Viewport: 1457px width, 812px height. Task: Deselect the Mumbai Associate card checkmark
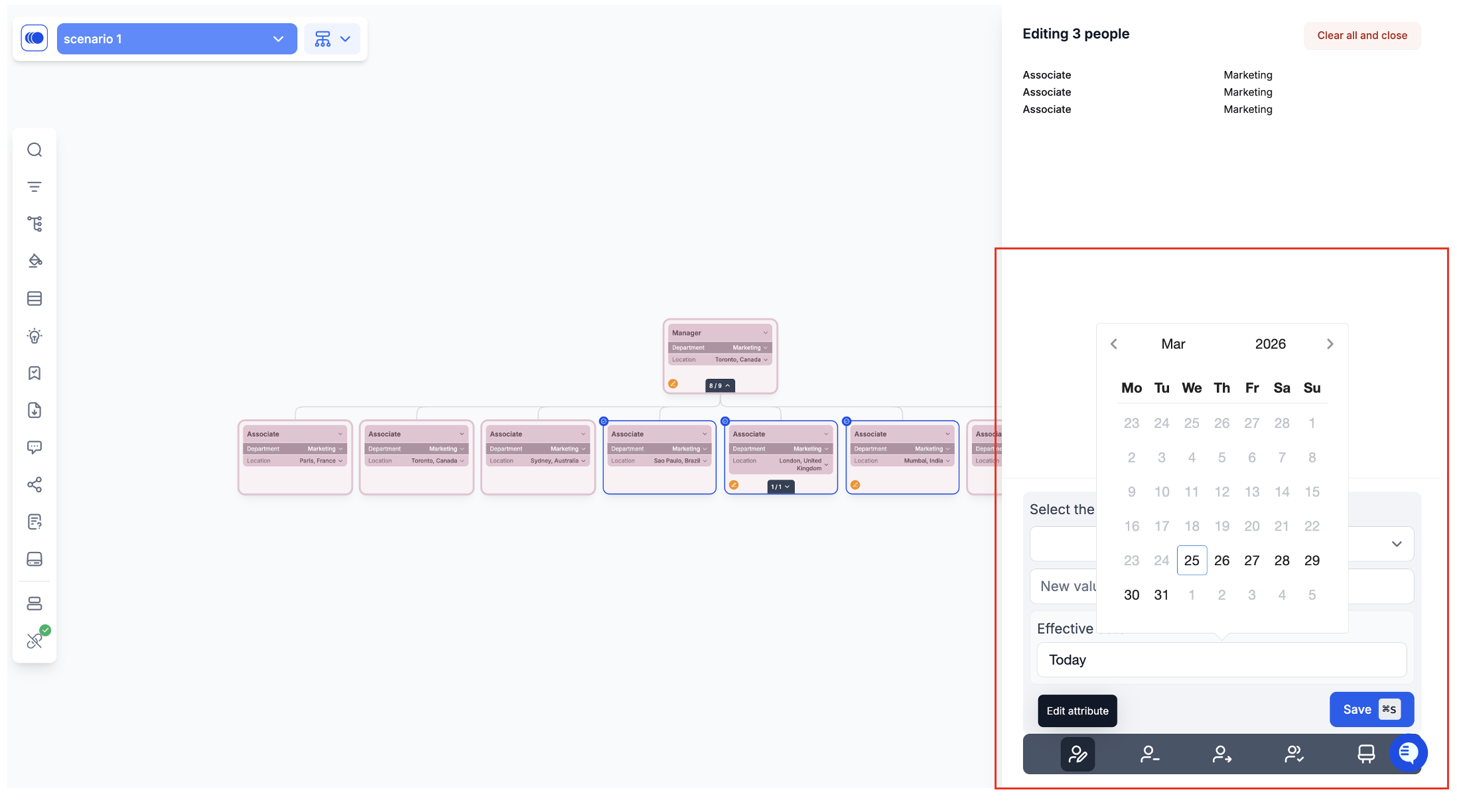point(847,421)
